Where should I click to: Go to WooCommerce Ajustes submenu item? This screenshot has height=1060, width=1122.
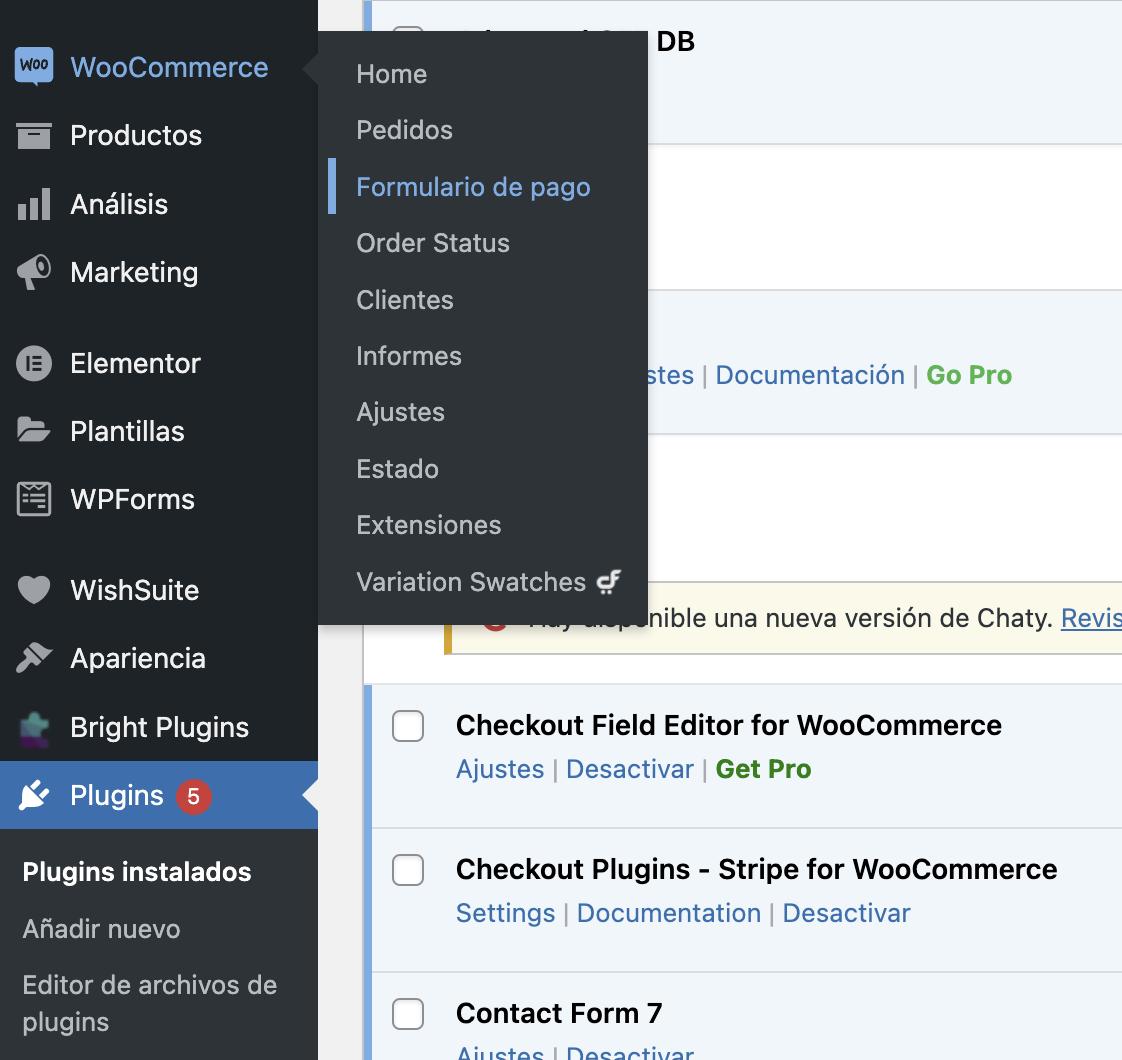[400, 412]
